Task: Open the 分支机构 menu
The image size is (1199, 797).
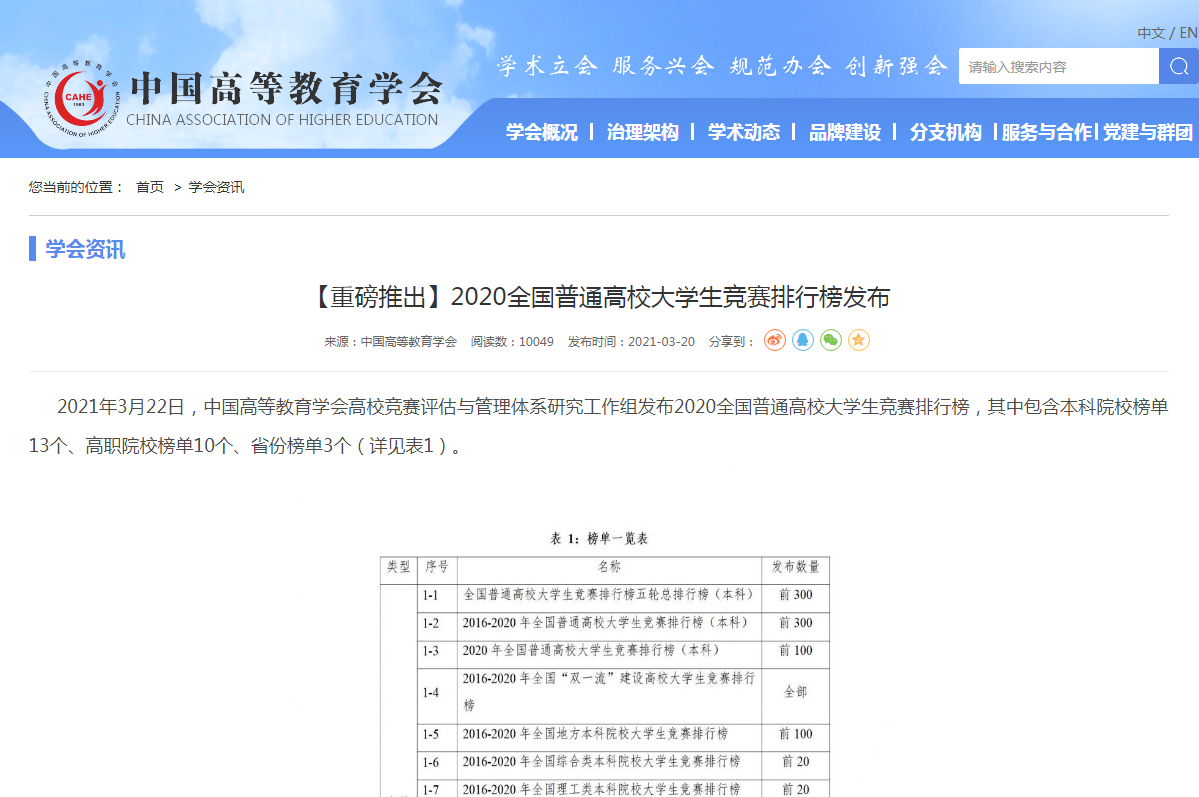Action: click(946, 132)
